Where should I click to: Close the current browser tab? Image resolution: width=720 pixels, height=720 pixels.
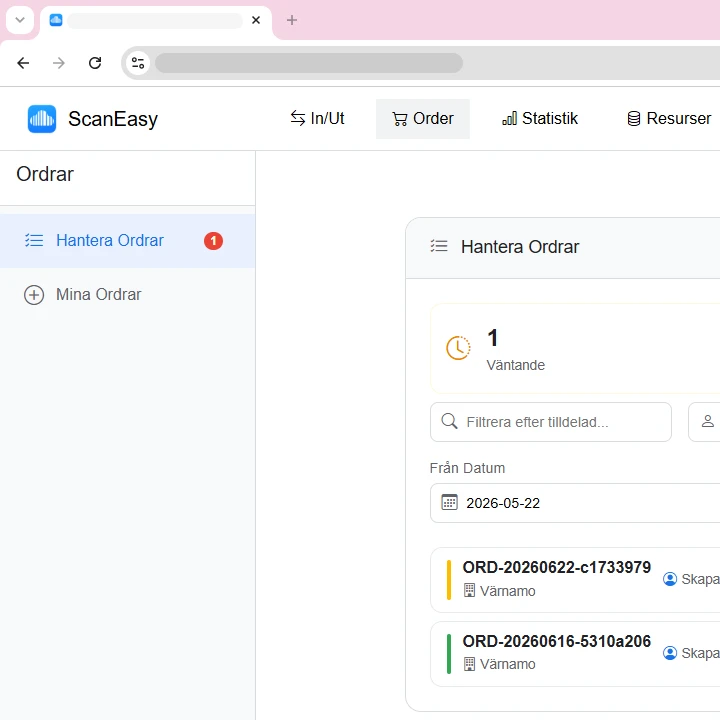click(x=256, y=20)
